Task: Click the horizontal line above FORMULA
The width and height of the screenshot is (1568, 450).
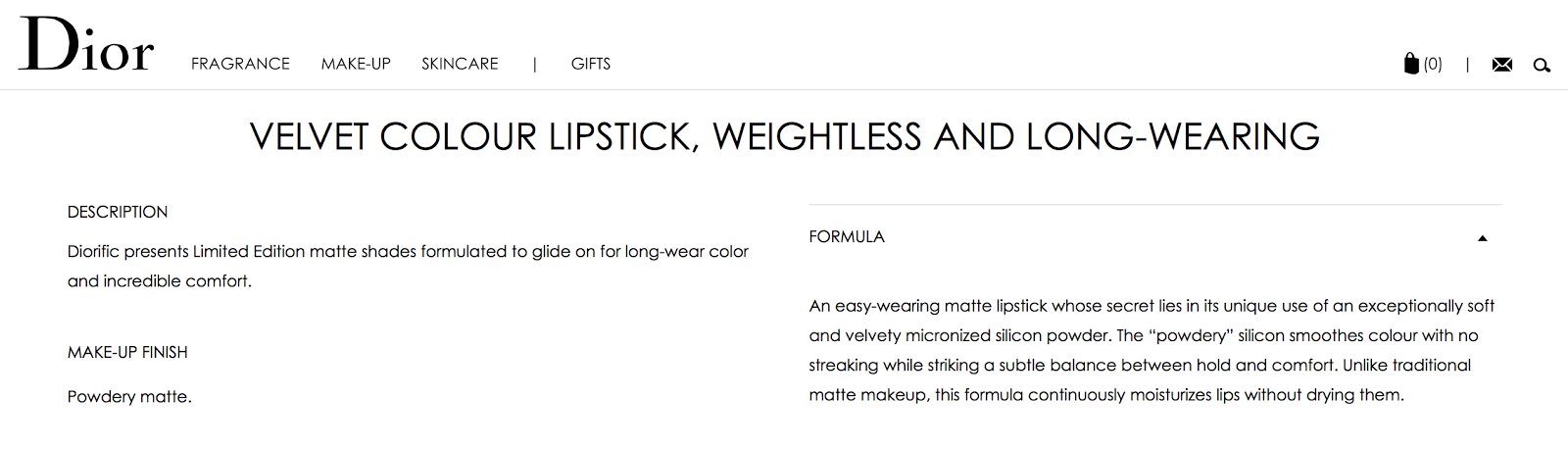Action: (1154, 205)
